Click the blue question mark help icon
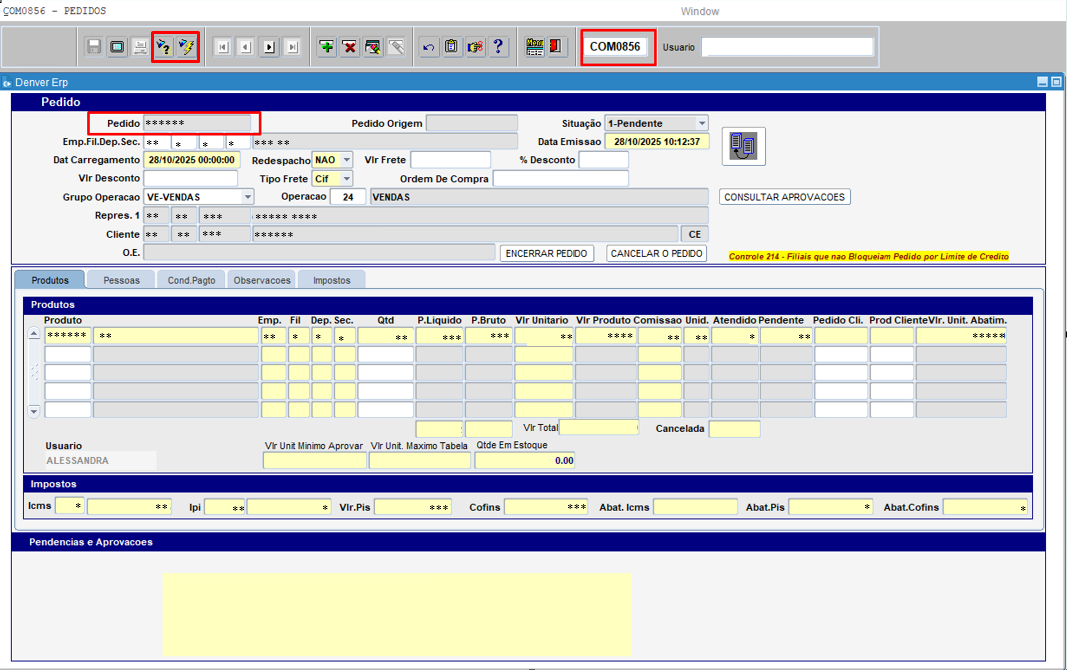Viewport: 1067px width, 670px height. [498, 47]
